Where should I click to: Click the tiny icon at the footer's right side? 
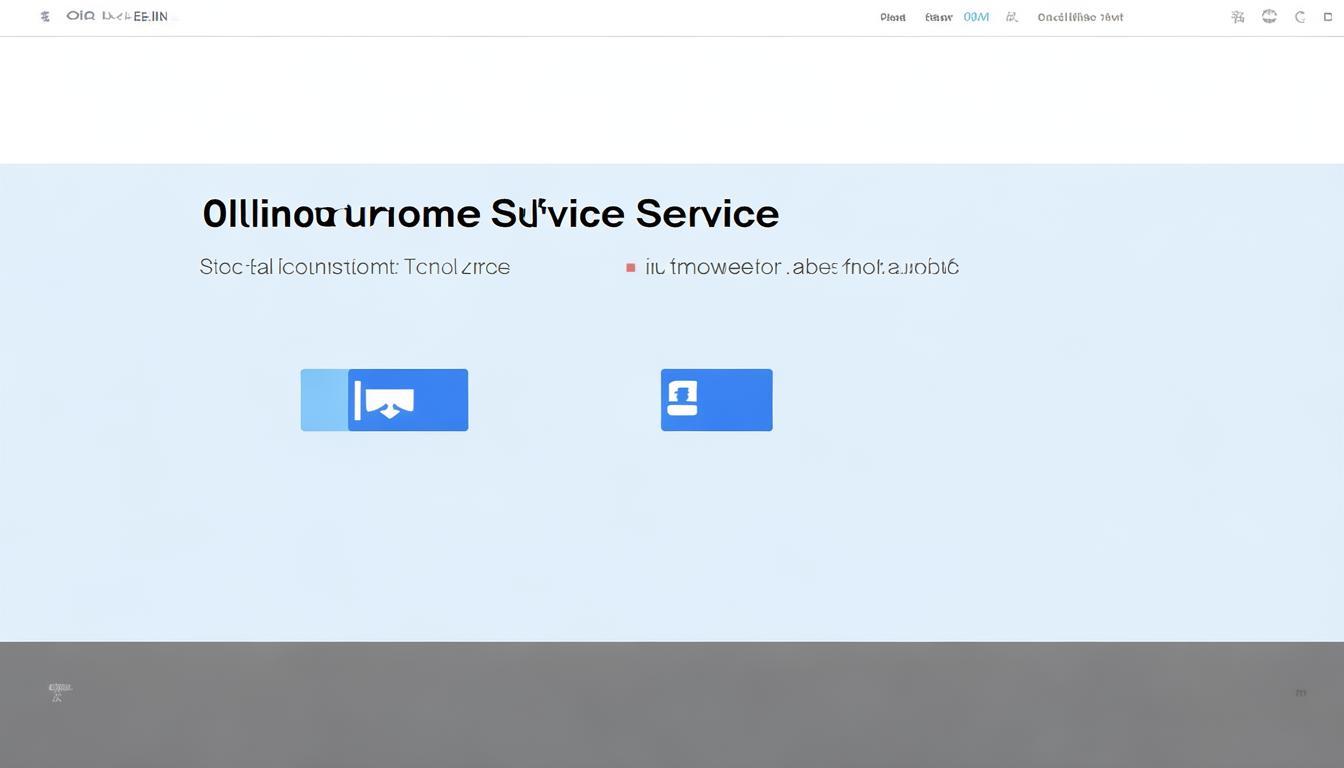1300,692
